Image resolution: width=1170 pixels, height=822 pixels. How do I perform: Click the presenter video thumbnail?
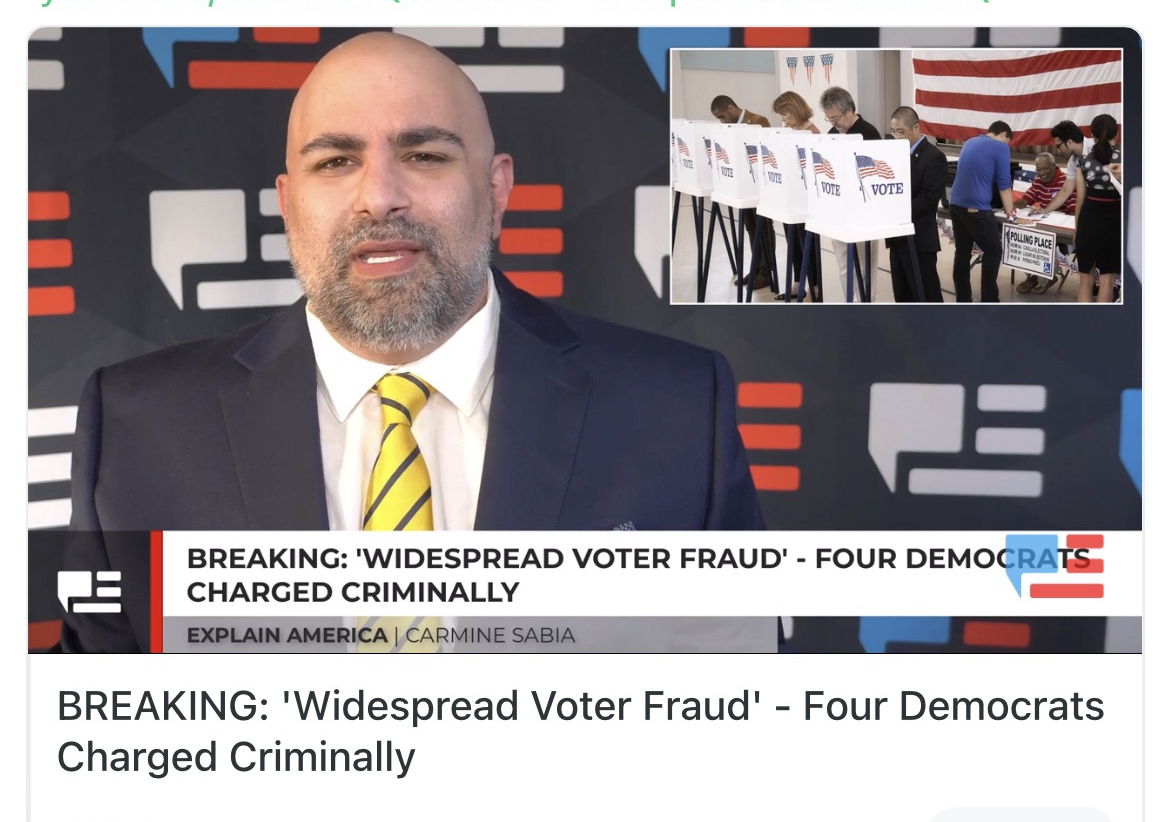pos(584,340)
